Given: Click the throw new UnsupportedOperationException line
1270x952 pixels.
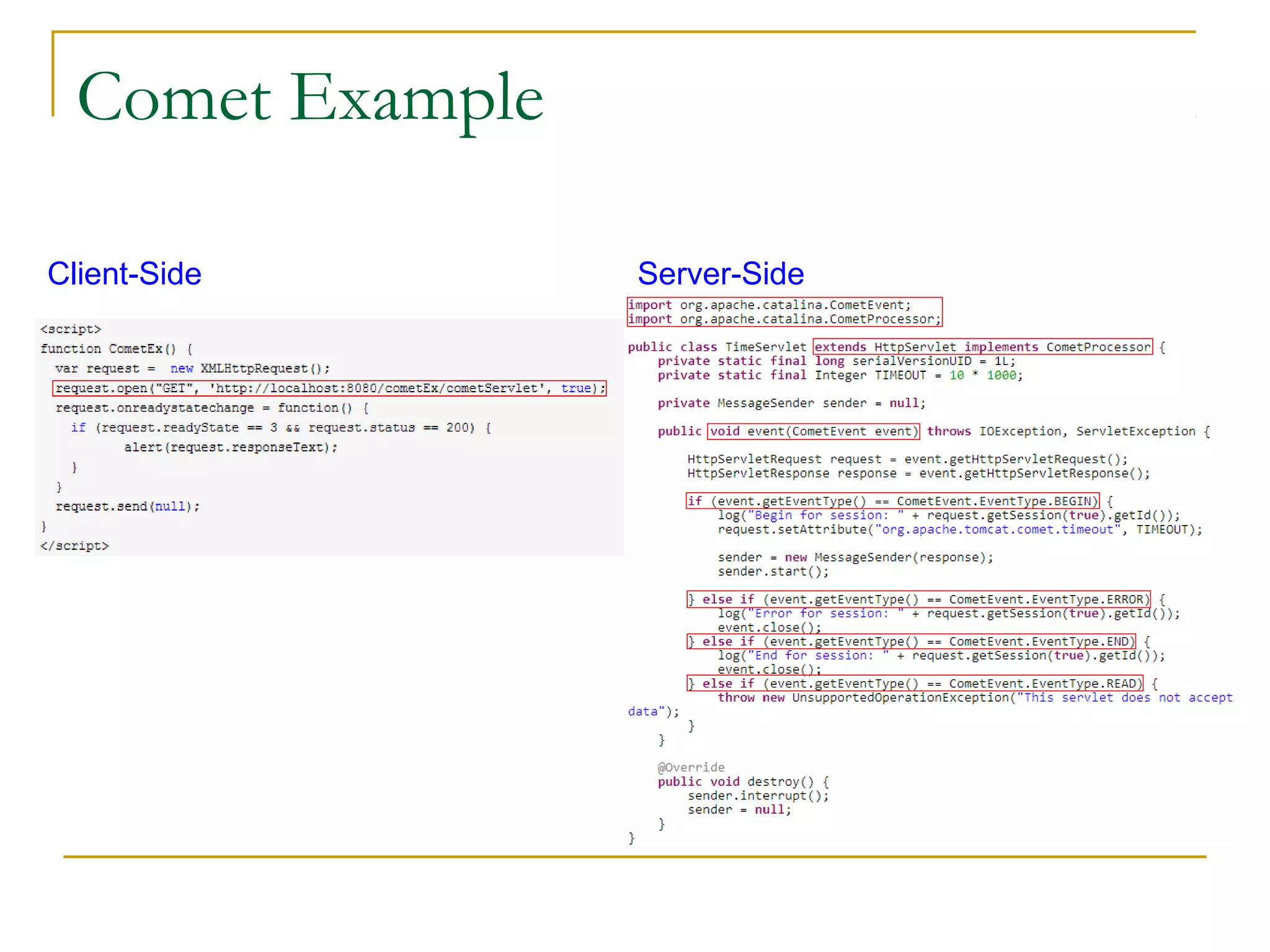Looking at the screenshot, I should coord(975,698).
